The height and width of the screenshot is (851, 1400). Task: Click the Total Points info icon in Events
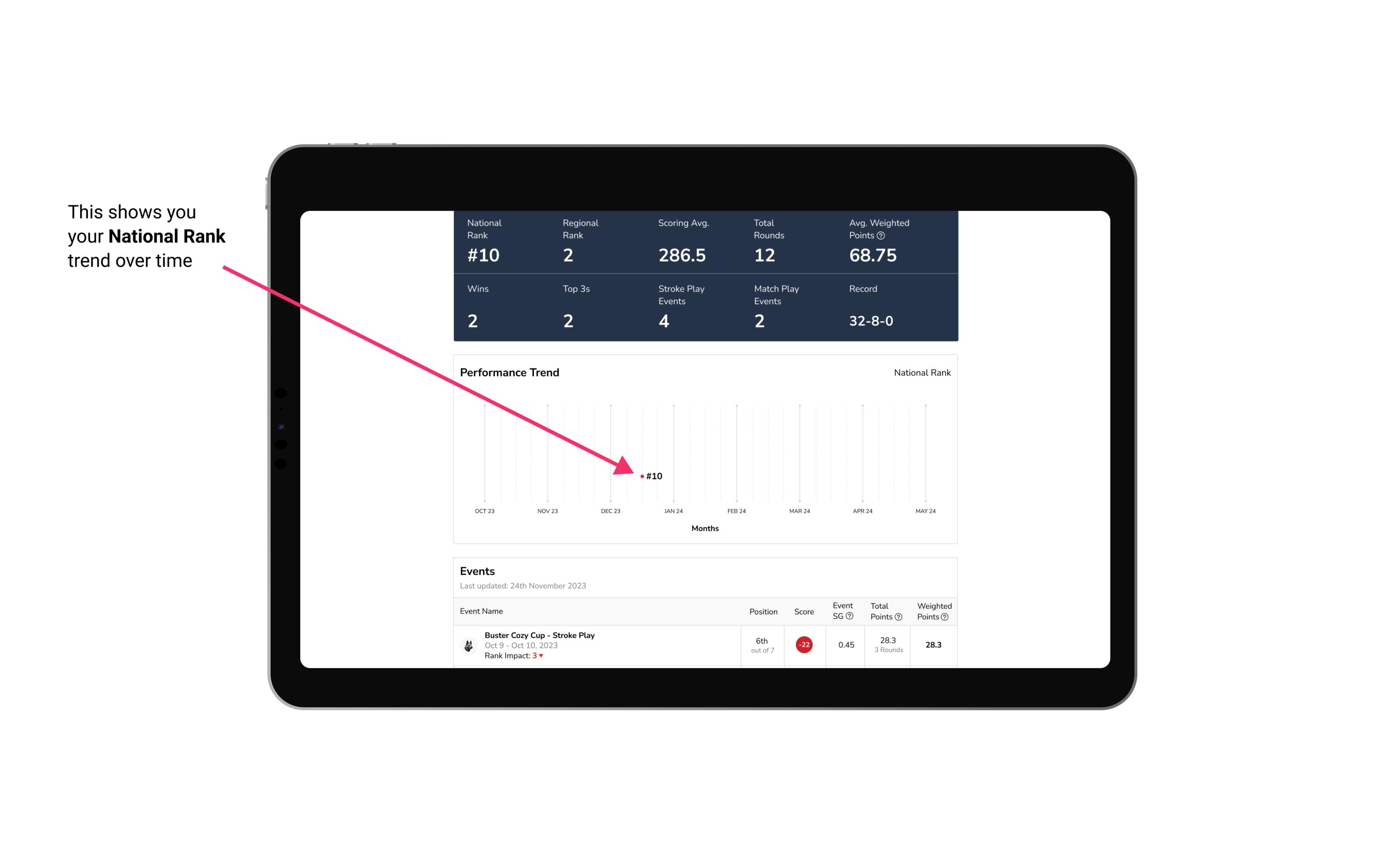[x=896, y=617]
